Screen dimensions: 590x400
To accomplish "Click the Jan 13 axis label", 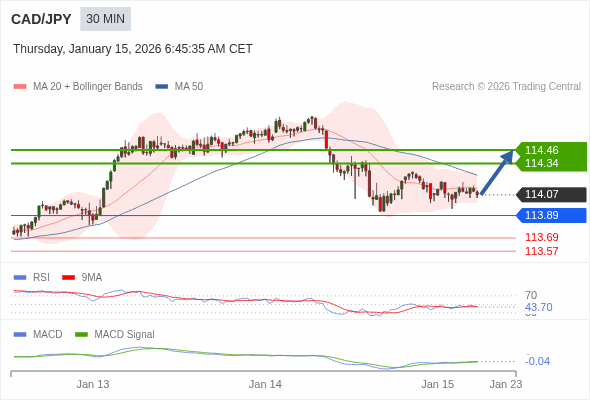I will tap(93, 384).
